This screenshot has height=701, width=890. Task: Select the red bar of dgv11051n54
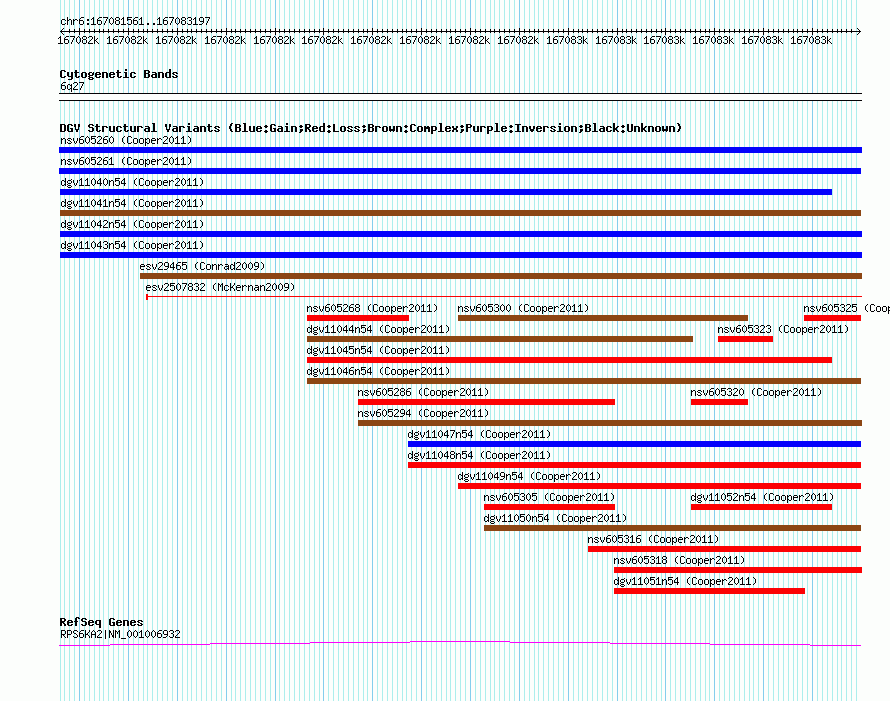click(x=710, y=591)
